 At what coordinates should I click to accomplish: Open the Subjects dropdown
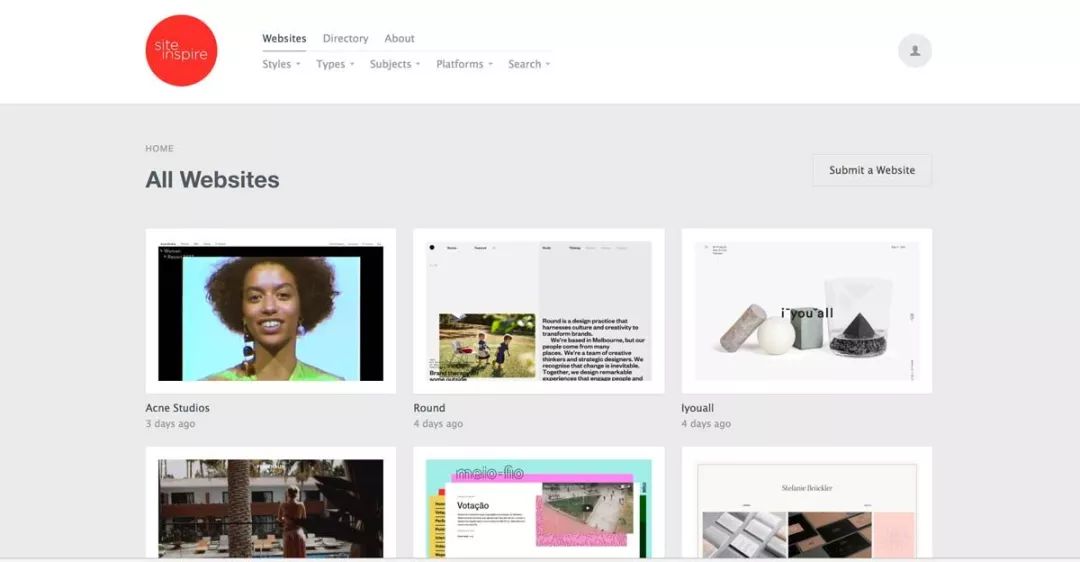tap(395, 64)
